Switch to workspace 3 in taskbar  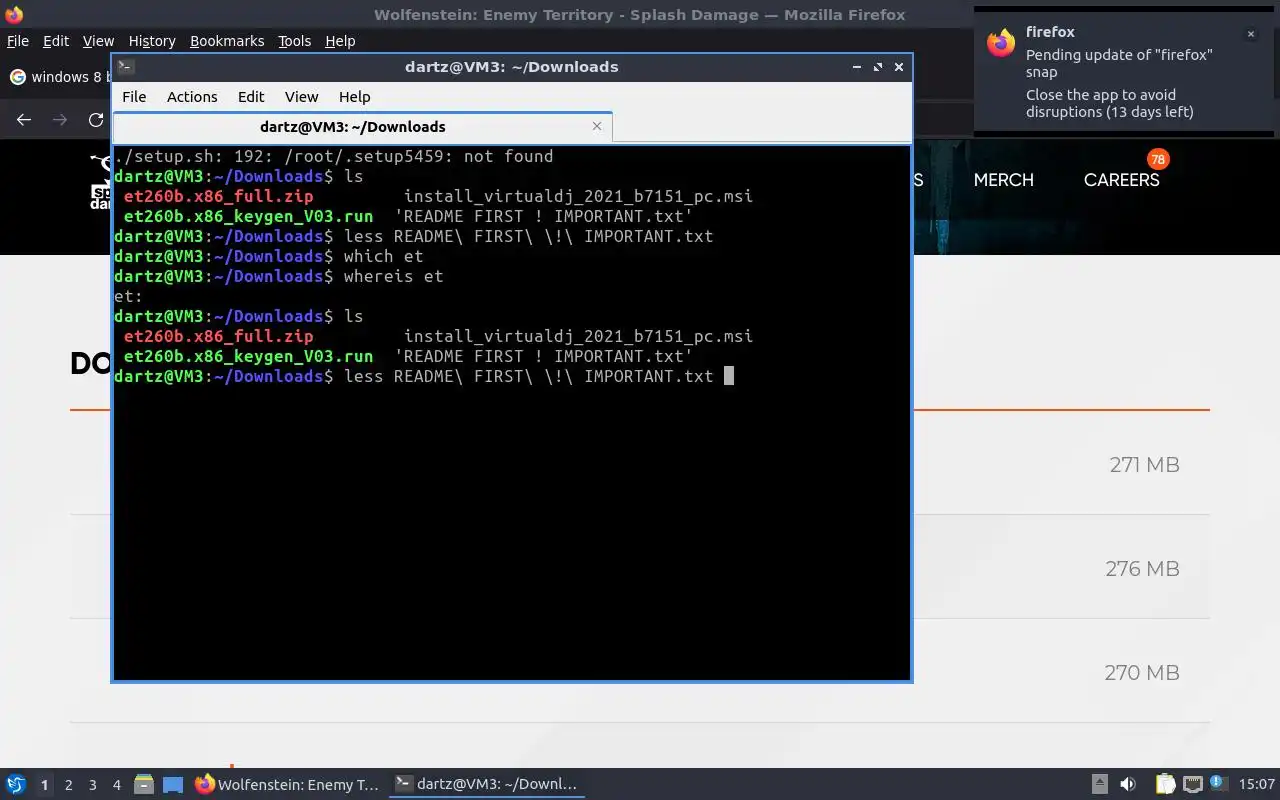(92, 785)
